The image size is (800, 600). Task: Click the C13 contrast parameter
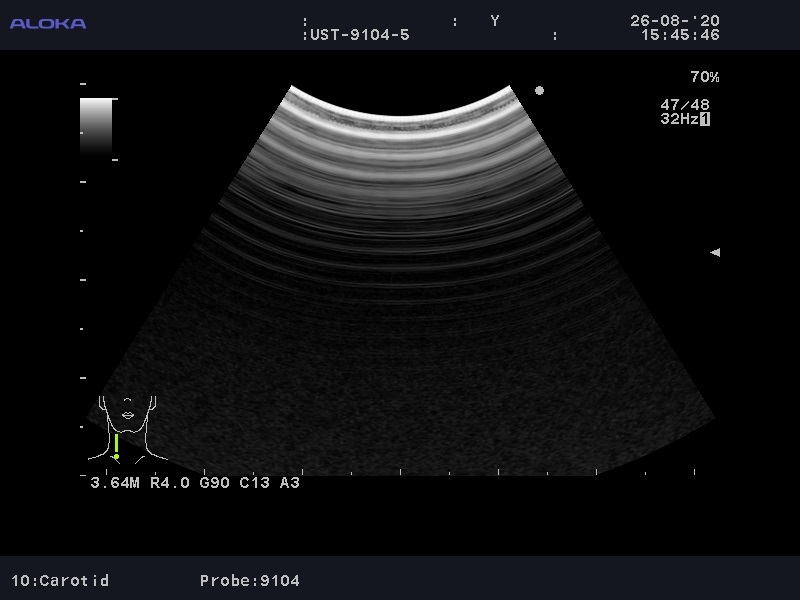click(255, 483)
